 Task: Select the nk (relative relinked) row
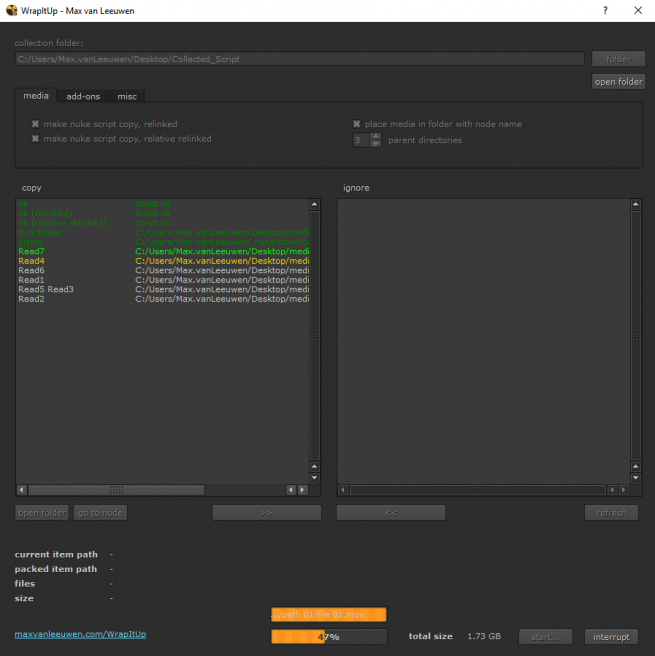(x=163, y=223)
